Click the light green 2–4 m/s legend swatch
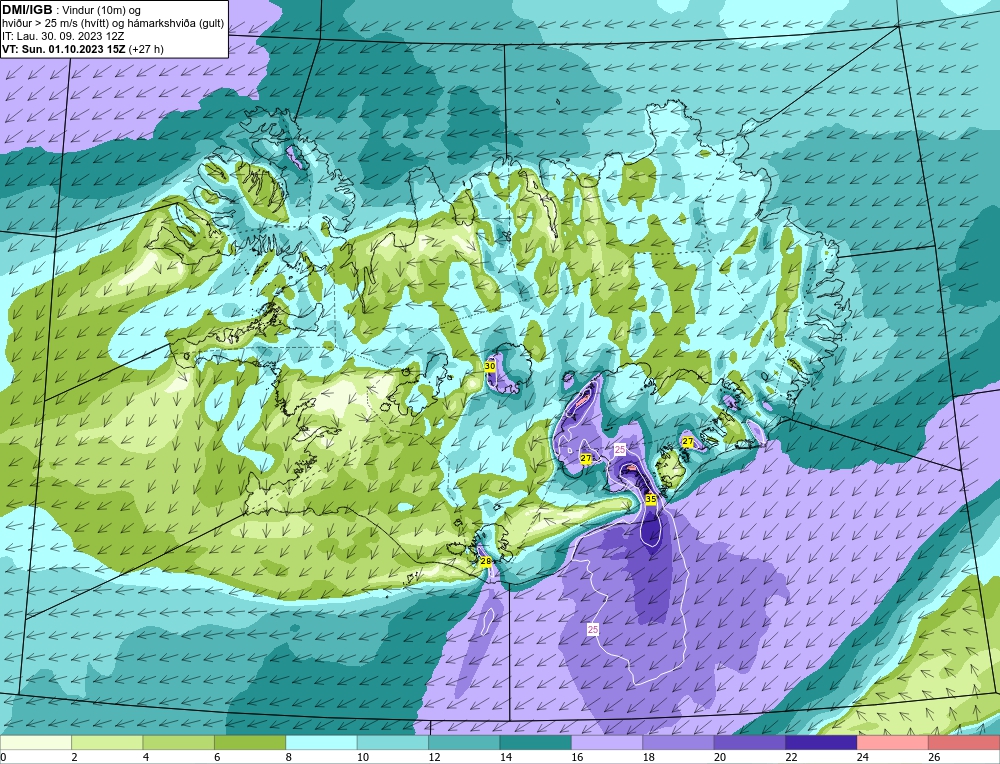This screenshot has height=764, width=1000. (107, 742)
